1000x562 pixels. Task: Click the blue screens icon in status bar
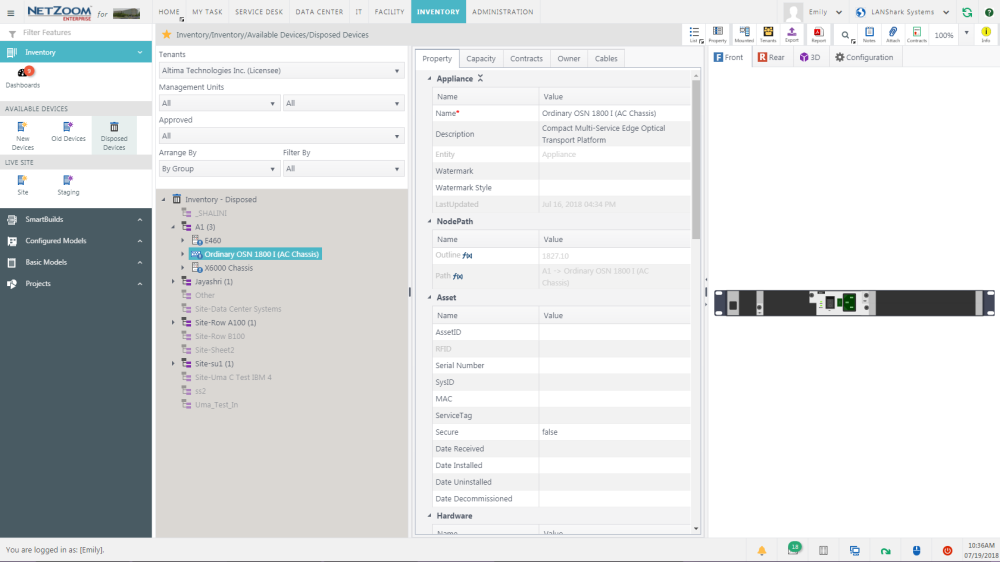855,551
